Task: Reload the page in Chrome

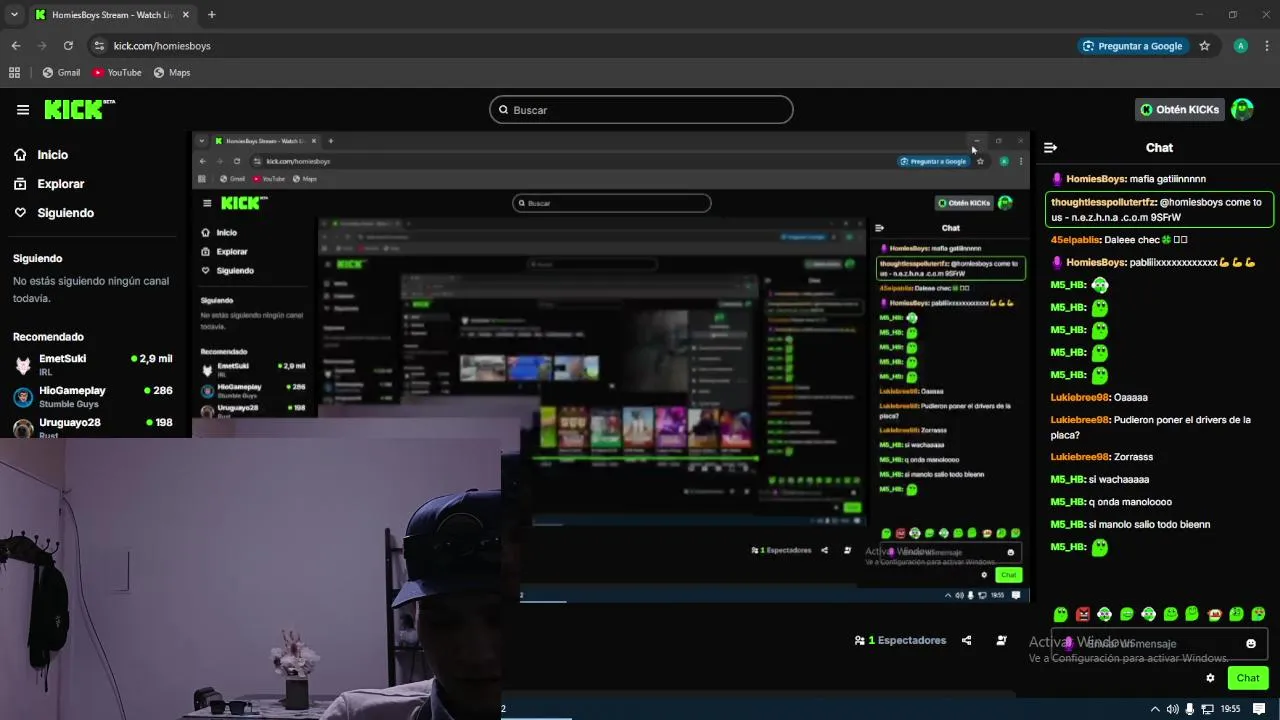Action: (68, 46)
